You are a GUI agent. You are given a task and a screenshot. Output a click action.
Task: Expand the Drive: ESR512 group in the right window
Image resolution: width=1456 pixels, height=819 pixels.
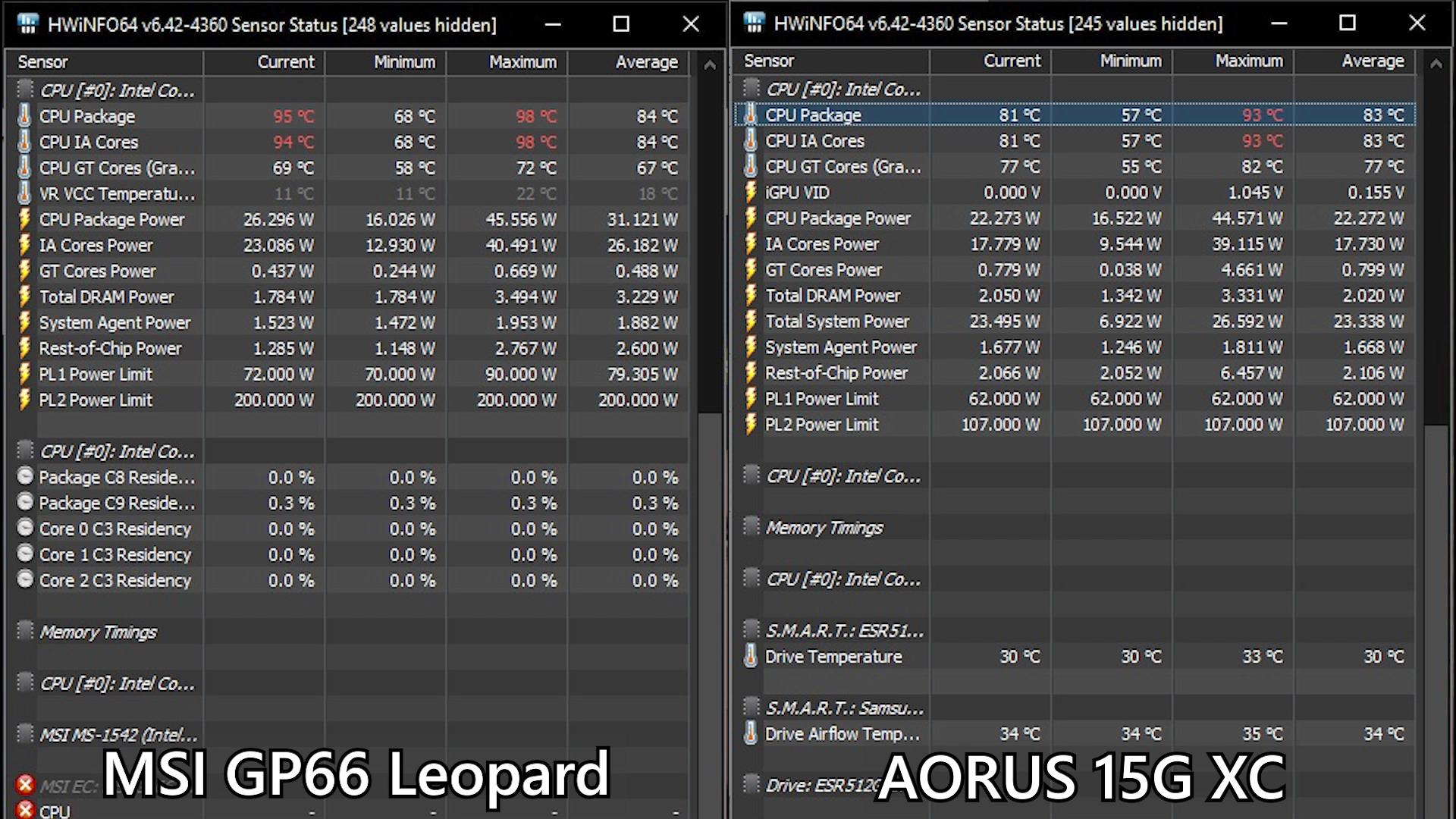pos(752,784)
